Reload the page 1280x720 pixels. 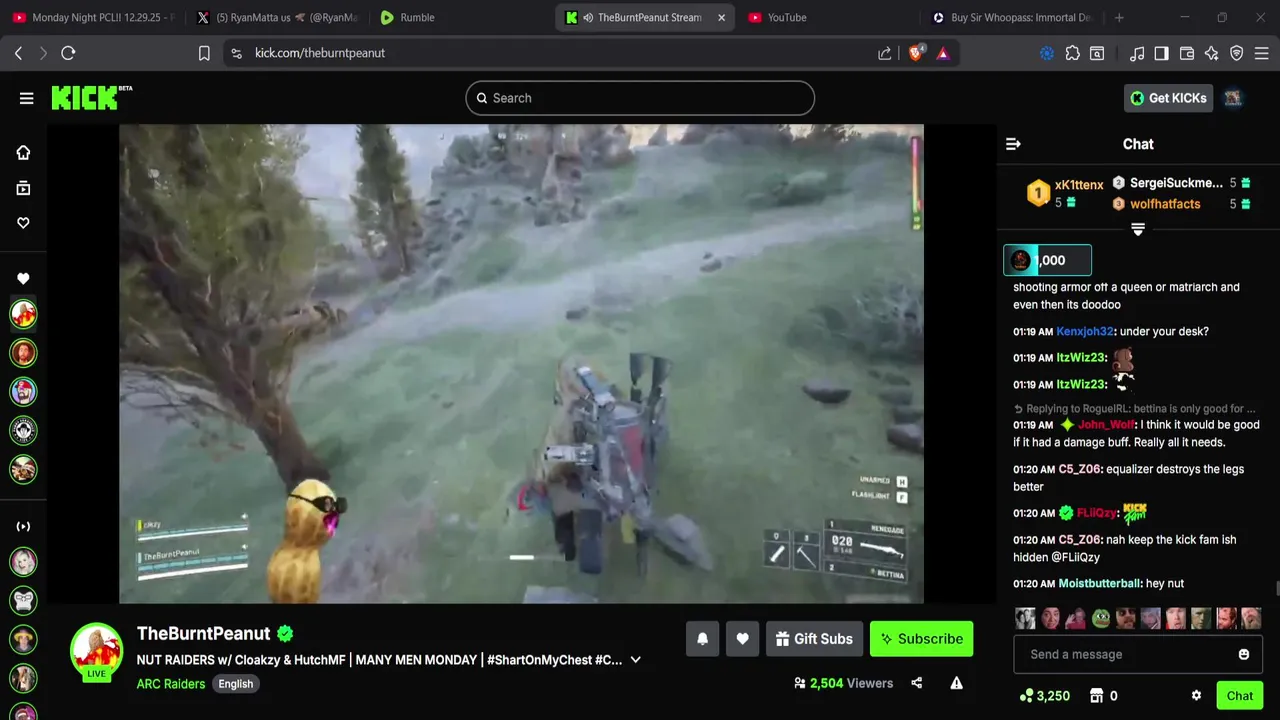coord(68,53)
